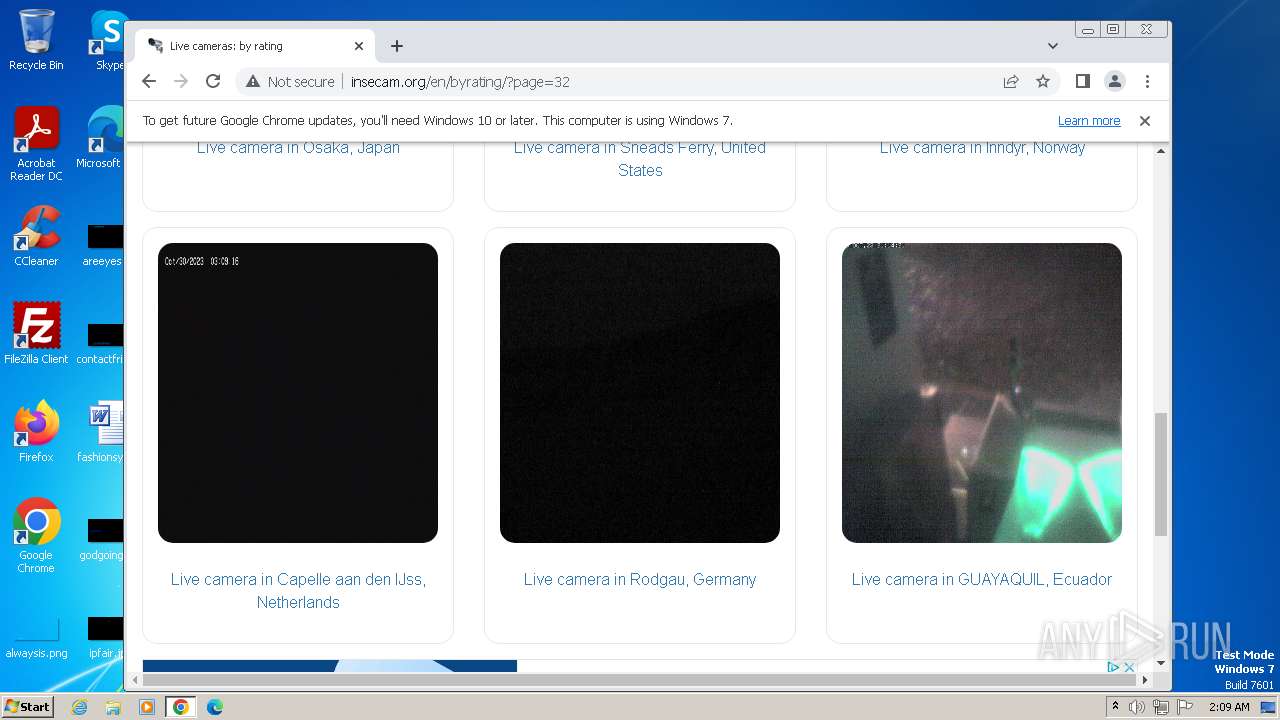Open the Learn more link
The height and width of the screenshot is (720, 1280).
[x=1089, y=121]
